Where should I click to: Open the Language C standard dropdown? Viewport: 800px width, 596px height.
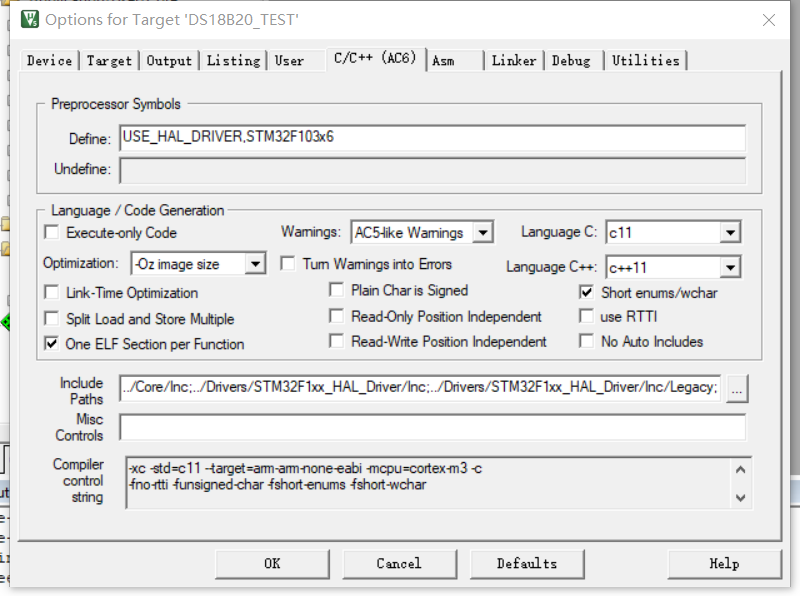point(730,233)
